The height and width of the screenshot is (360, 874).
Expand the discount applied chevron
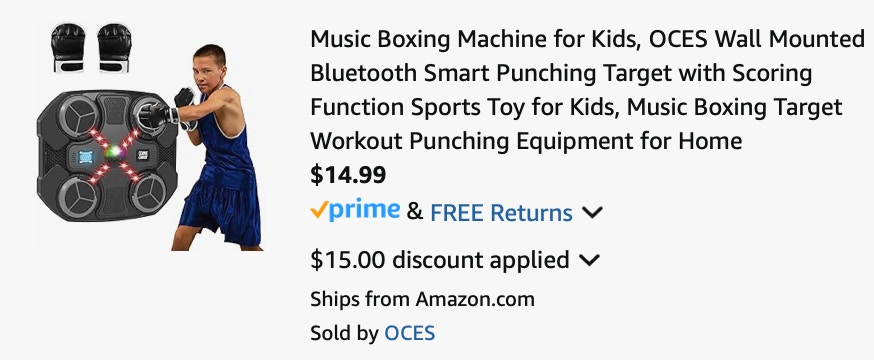click(589, 260)
